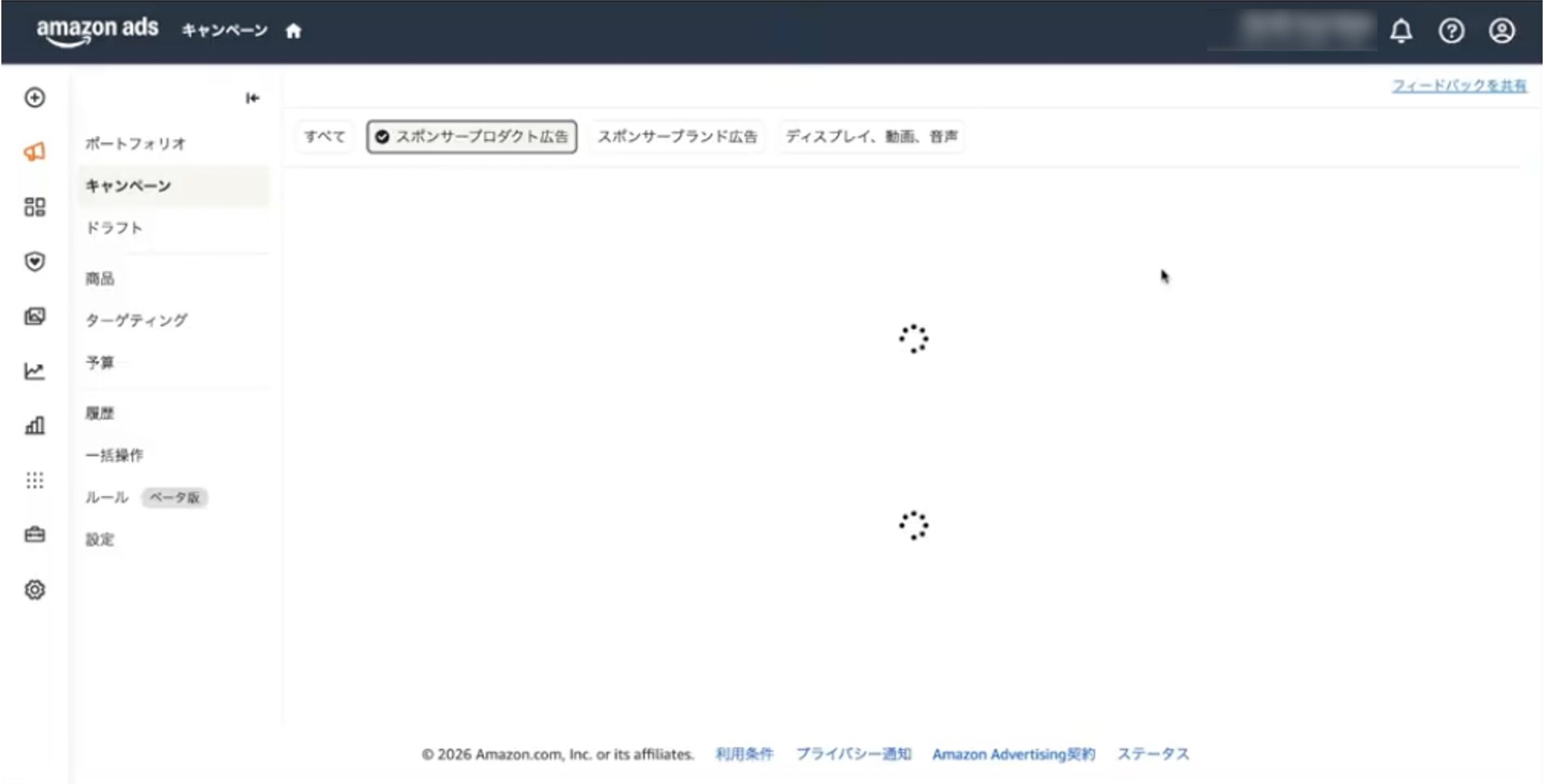Select the すべて filter tab
The width and height of the screenshot is (1544, 784).
325,136
